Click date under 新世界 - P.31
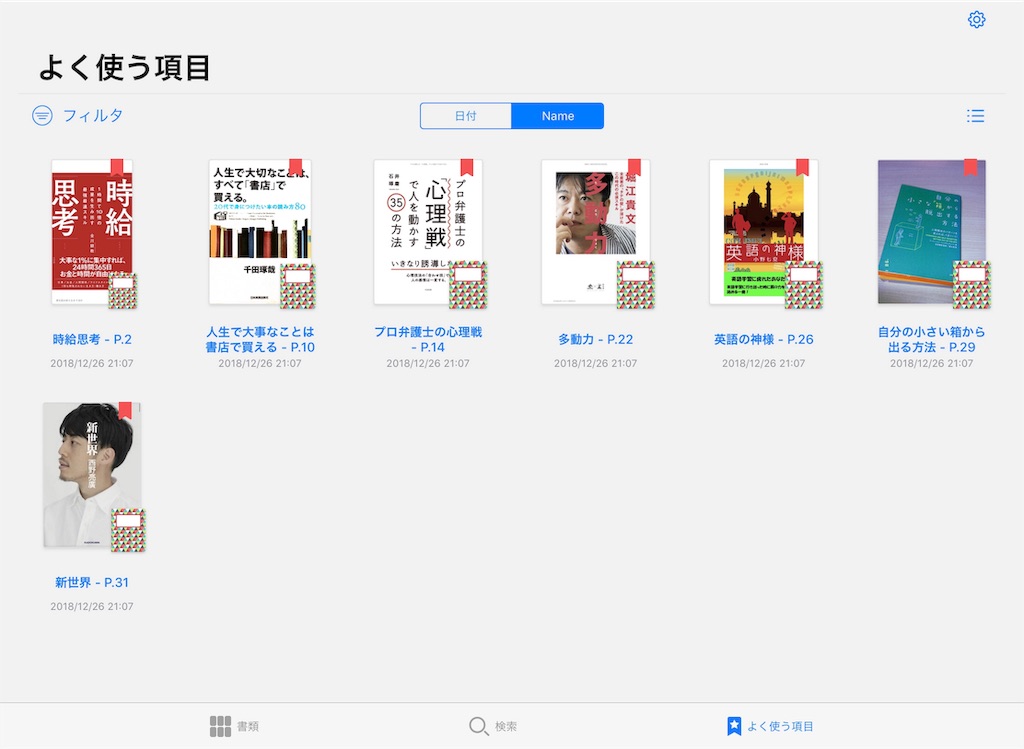The width and height of the screenshot is (1024, 749). click(92, 606)
